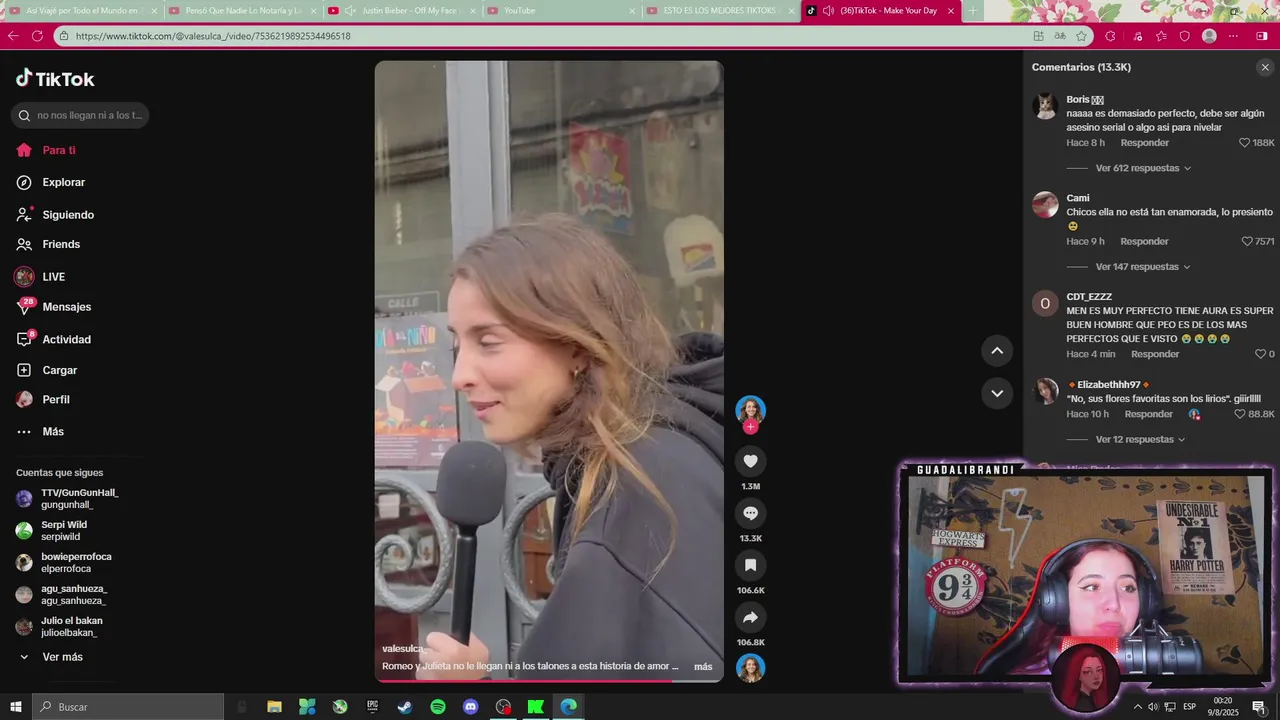Reply to Elizabethhh97's comment
Viewport: 1280px width, 720px height.
coord(1148,414)
